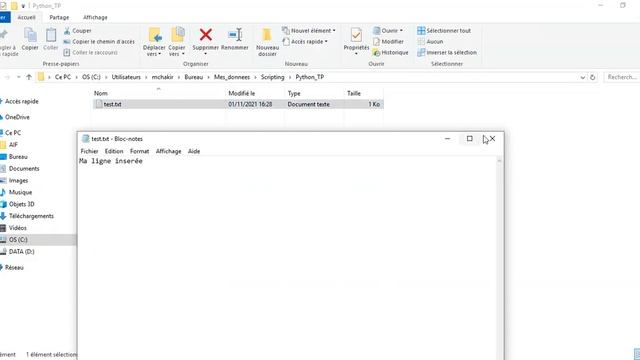Viewport: 640px width, 360px height.
Task: Expand the address bar history dropdown
Action: click(582, 77)
